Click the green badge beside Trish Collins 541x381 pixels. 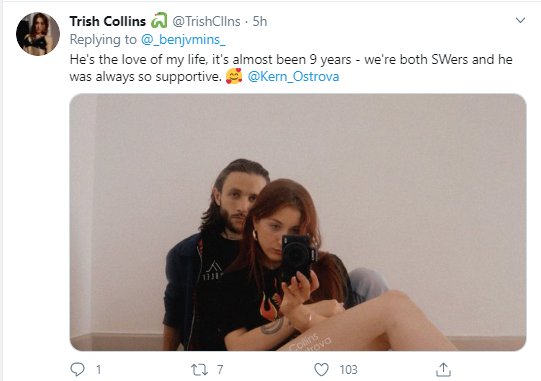point(159,20)
